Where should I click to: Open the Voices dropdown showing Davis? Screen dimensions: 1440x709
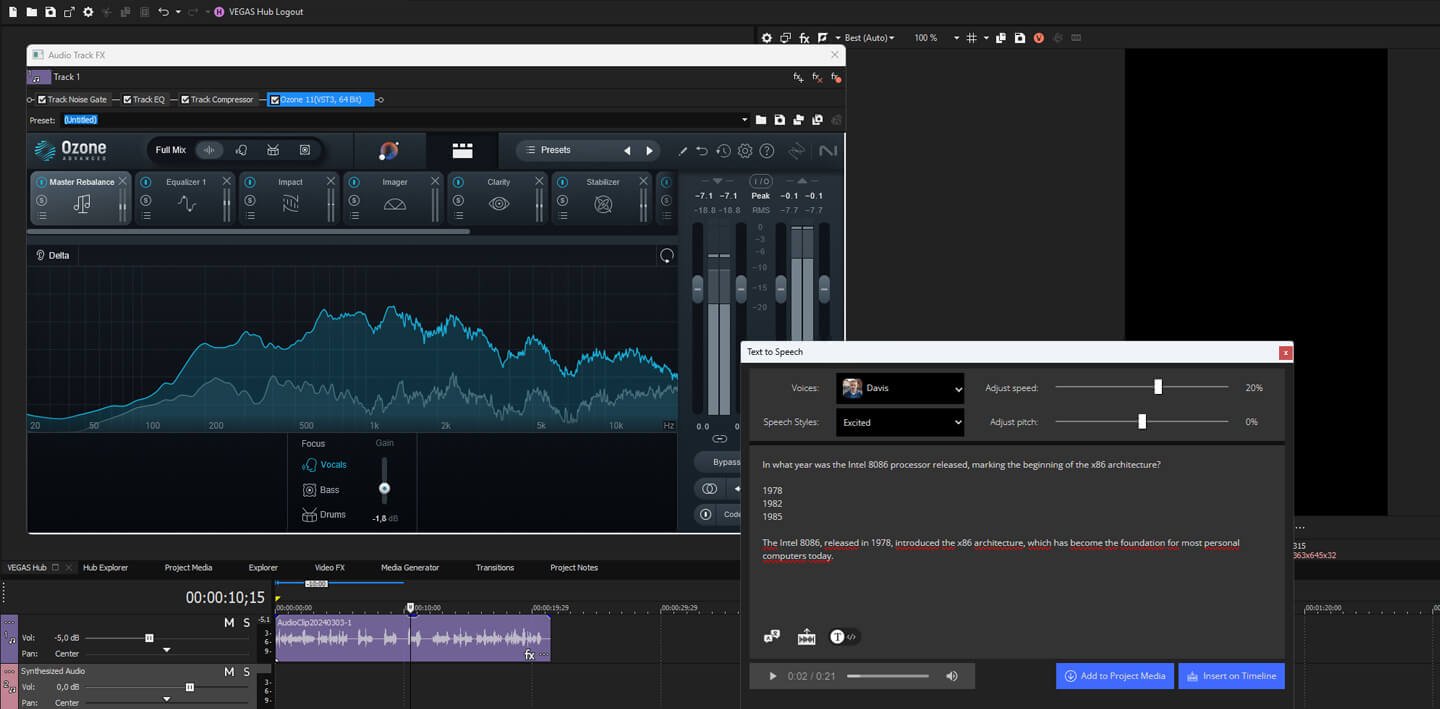pyautogui.click(x=900, y=388)
